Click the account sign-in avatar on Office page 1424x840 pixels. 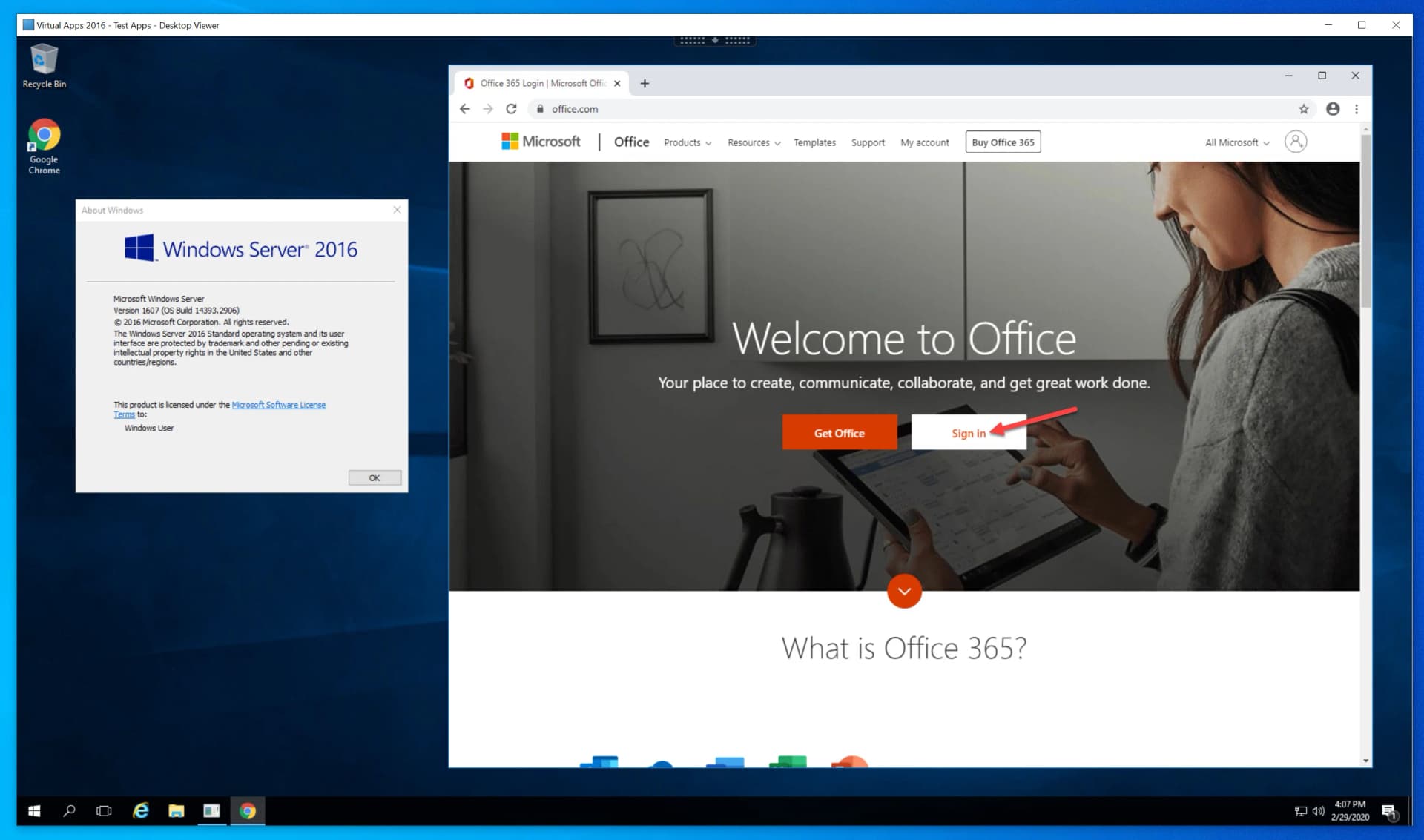1296,142
